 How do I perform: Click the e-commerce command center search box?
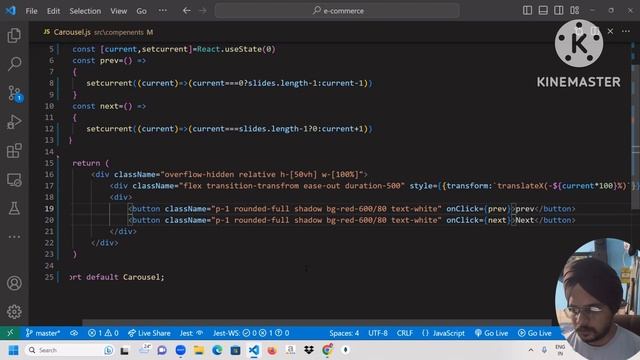337,11
